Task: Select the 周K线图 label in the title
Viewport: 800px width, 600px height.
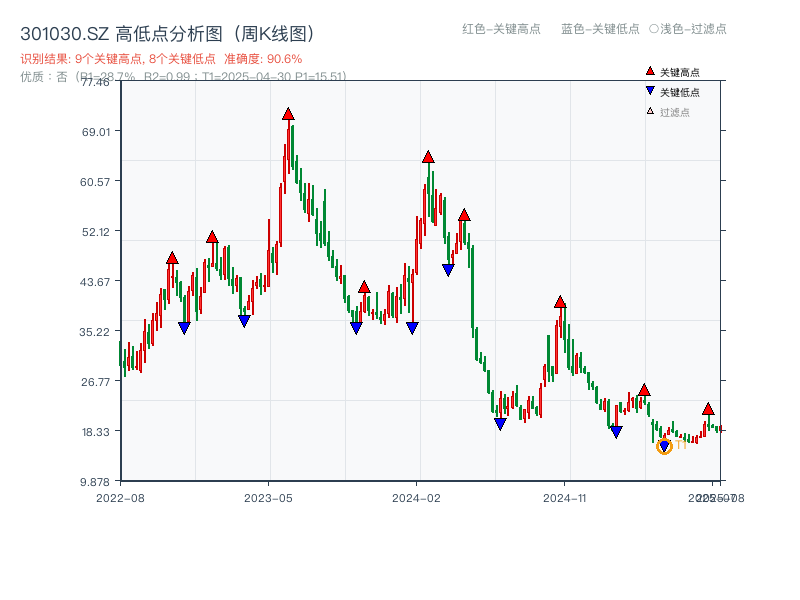Action: coord(275,31)
